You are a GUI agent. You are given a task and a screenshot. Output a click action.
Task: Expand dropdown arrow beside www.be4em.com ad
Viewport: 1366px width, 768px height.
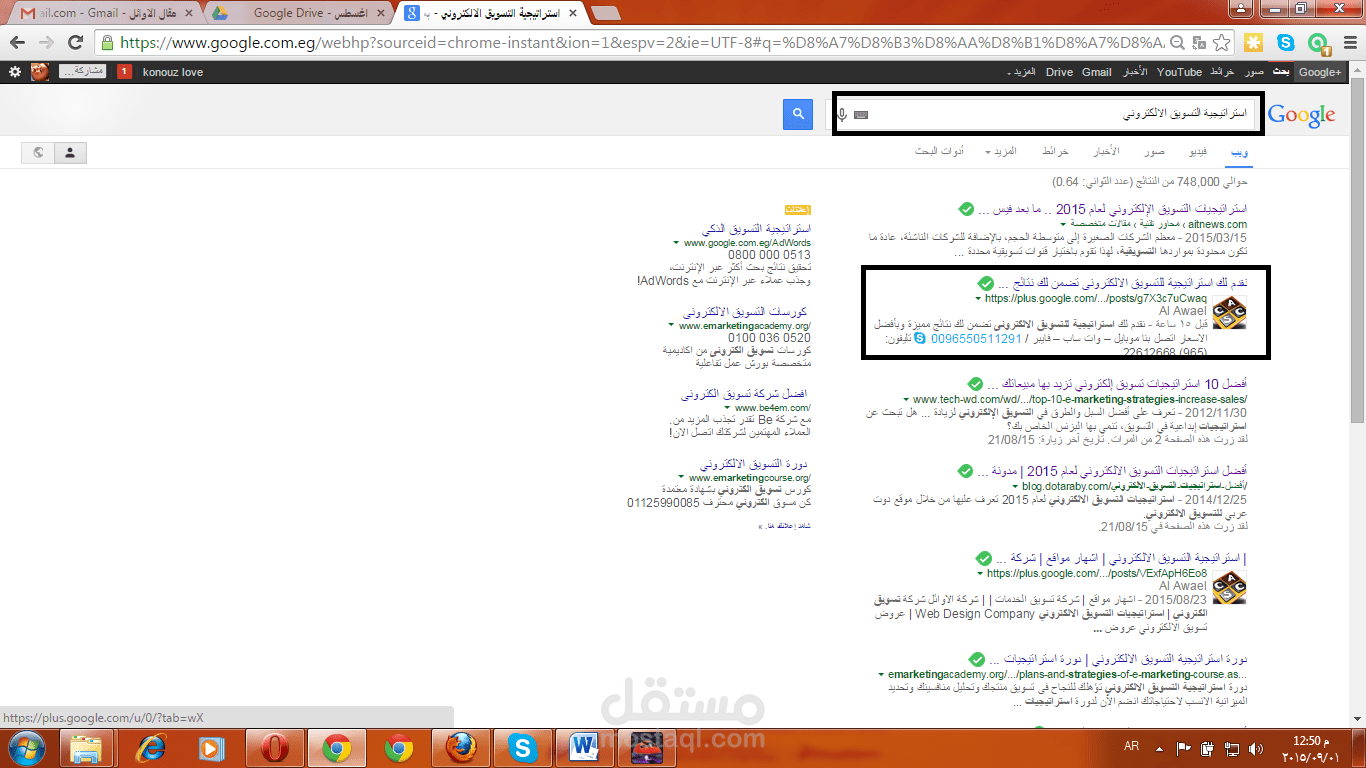click(728, 408)
